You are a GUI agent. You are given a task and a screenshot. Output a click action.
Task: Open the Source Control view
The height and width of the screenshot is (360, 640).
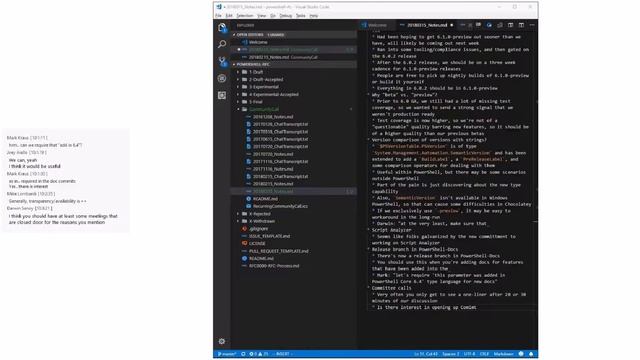[222, 62]
